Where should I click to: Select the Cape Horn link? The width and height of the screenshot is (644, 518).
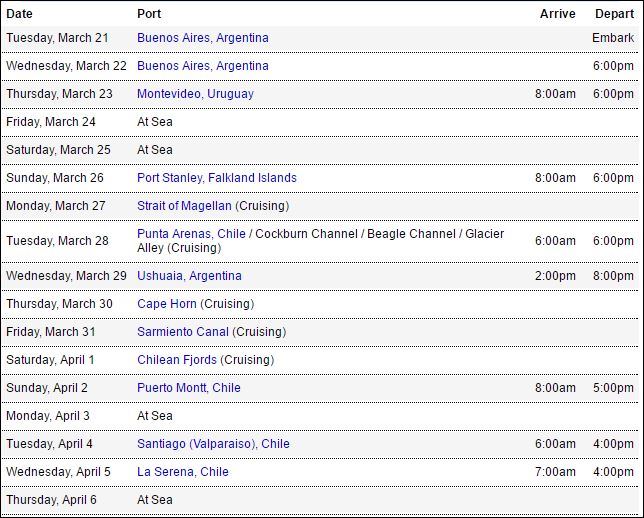[x=167, y=304]
